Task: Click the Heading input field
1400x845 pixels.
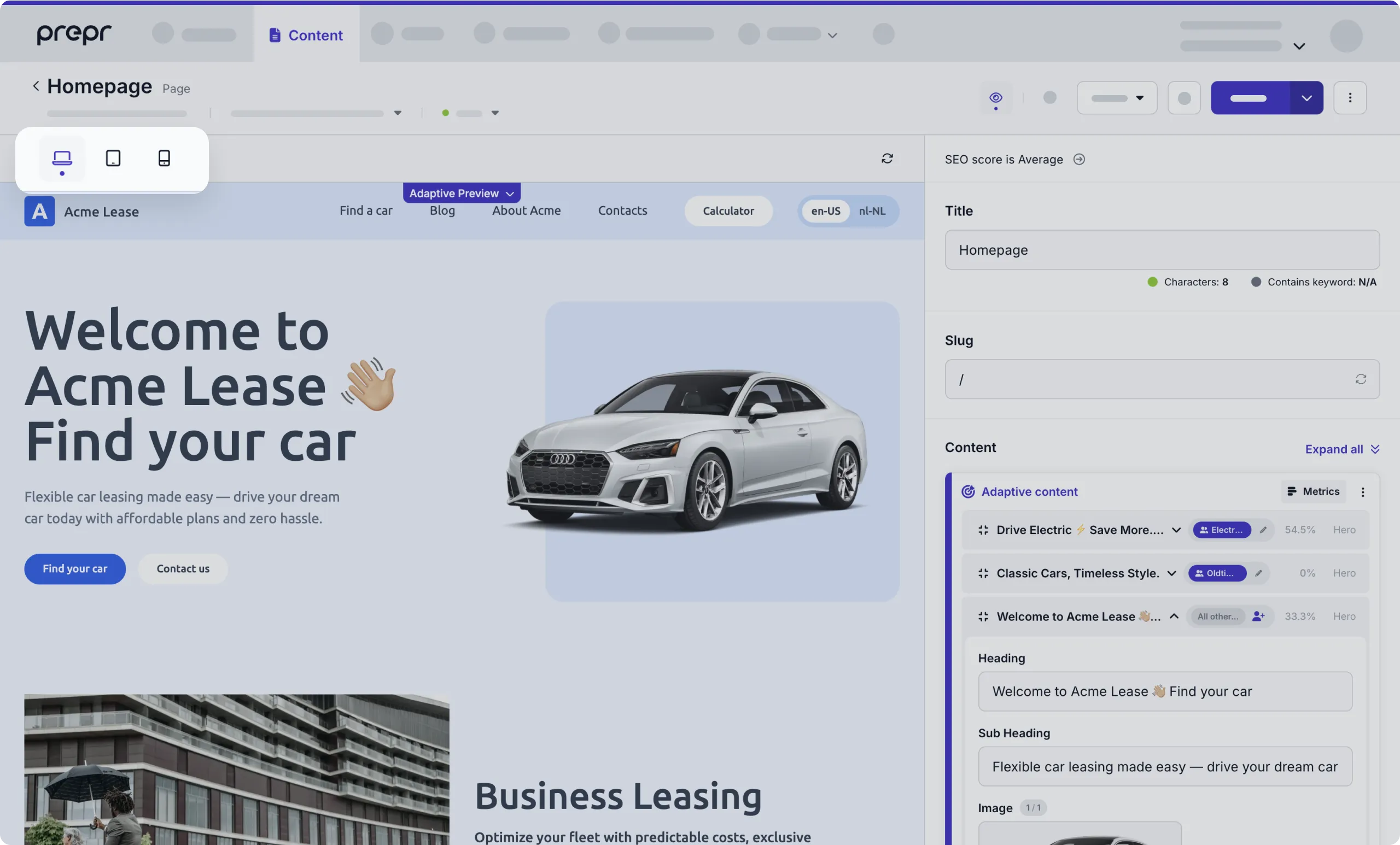Action: [1165, 691]
